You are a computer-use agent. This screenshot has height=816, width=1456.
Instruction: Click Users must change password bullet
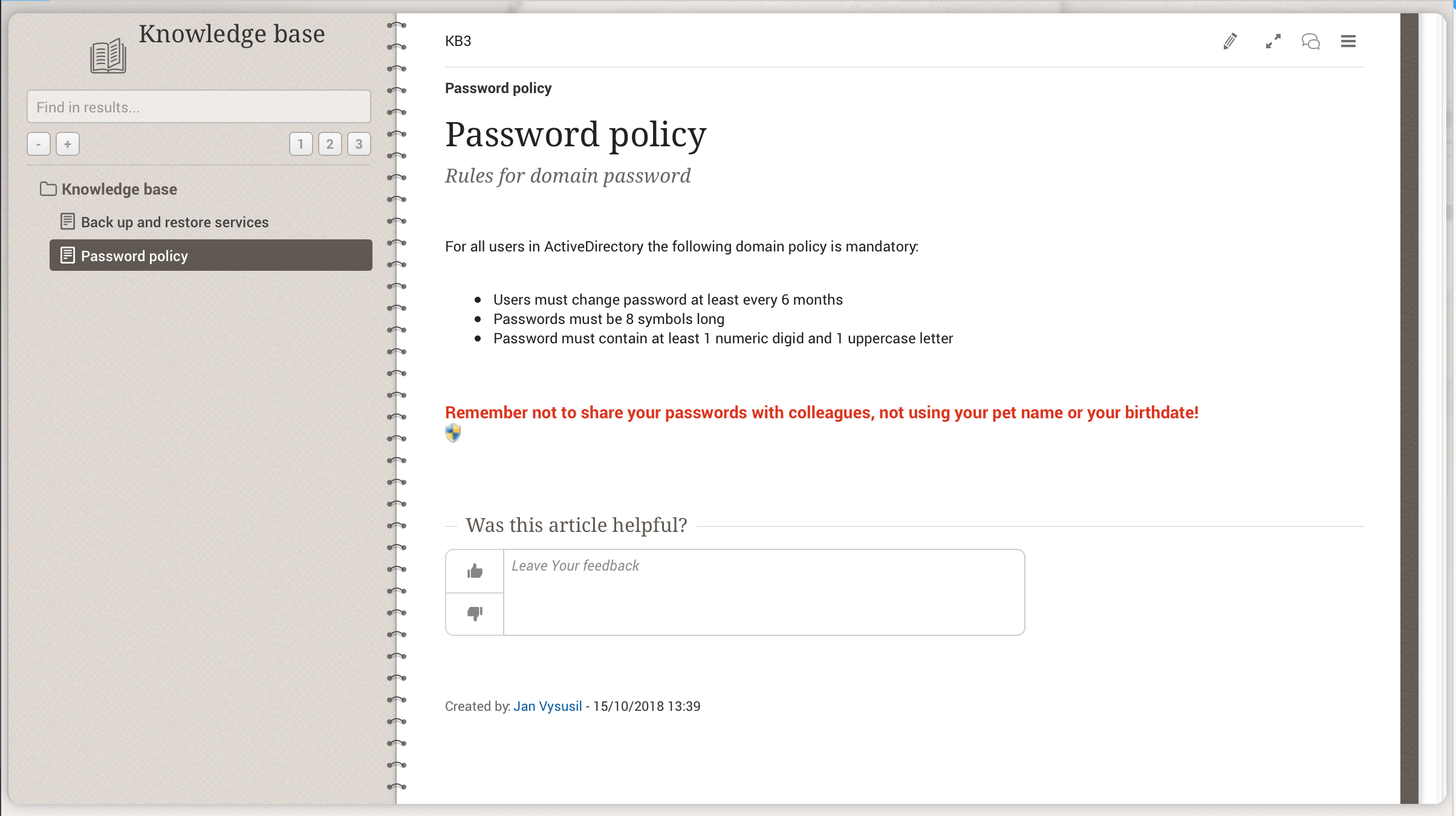(668, 300)
